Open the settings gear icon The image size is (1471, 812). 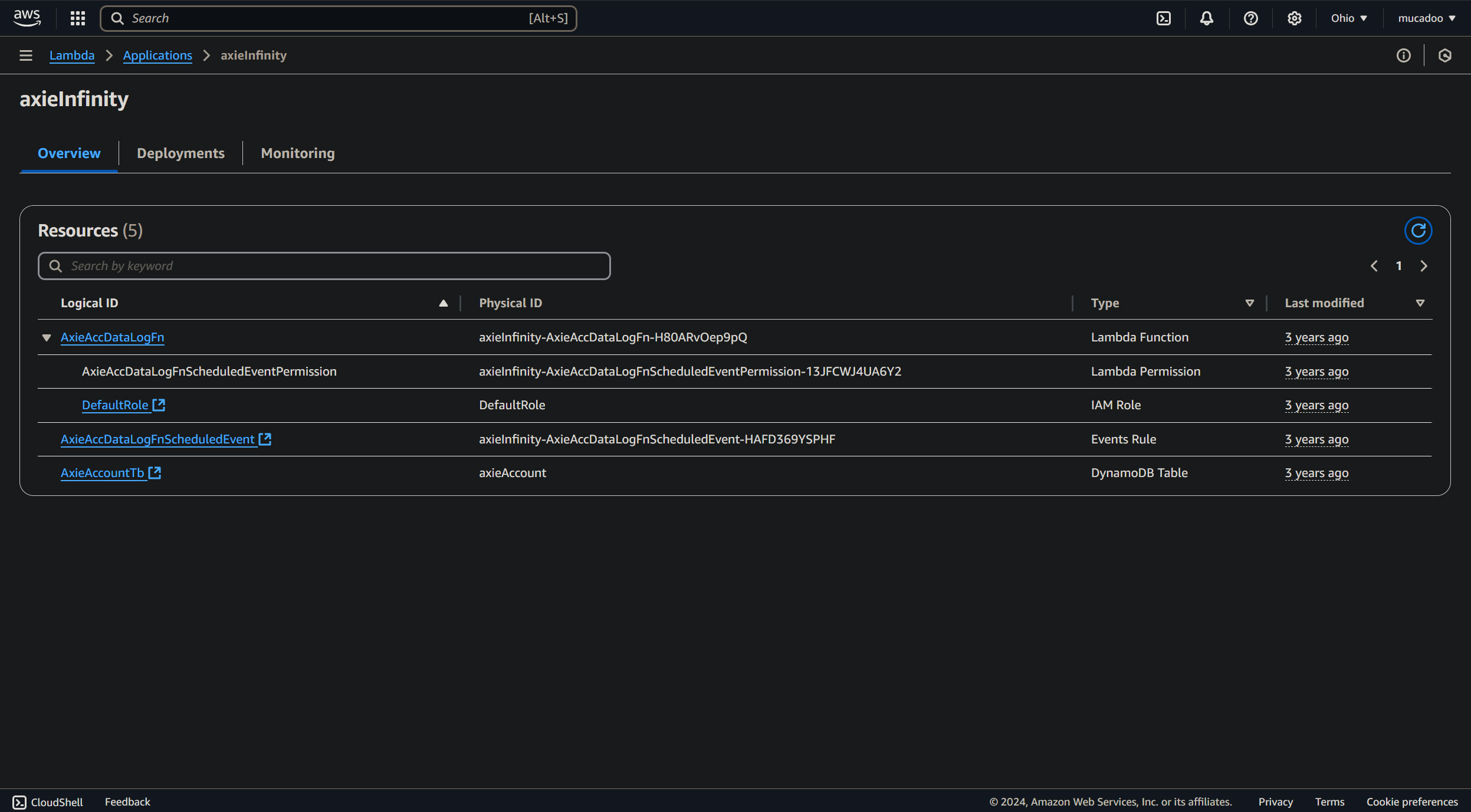tap(1294, 18)
